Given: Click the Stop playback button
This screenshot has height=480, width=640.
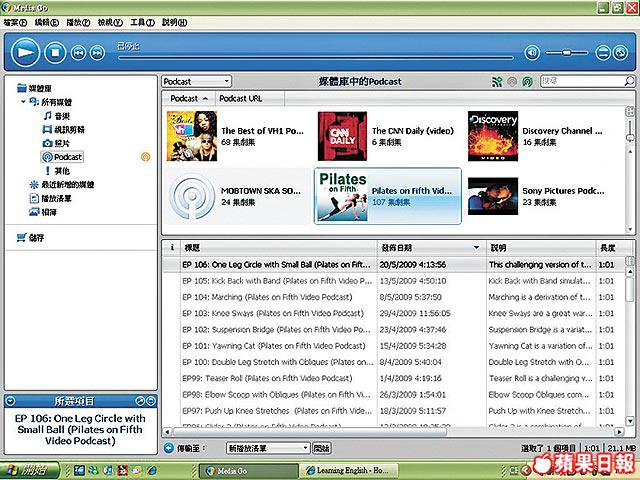Looking at the screenshot, I should [x=55, y=53].
